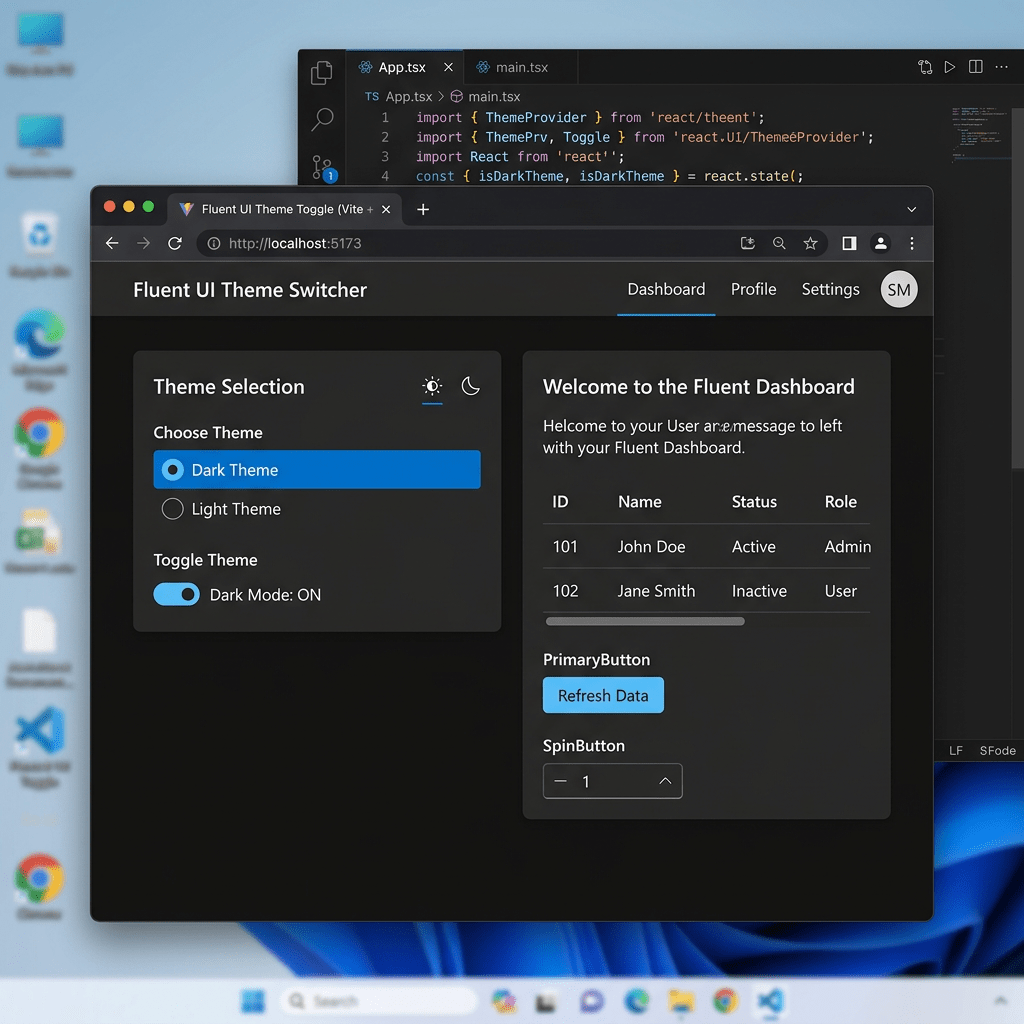Viewport: 1024px width, 1024px height.
Task: Click the table's horizontal scrollbar
Action: pos(645,621)
